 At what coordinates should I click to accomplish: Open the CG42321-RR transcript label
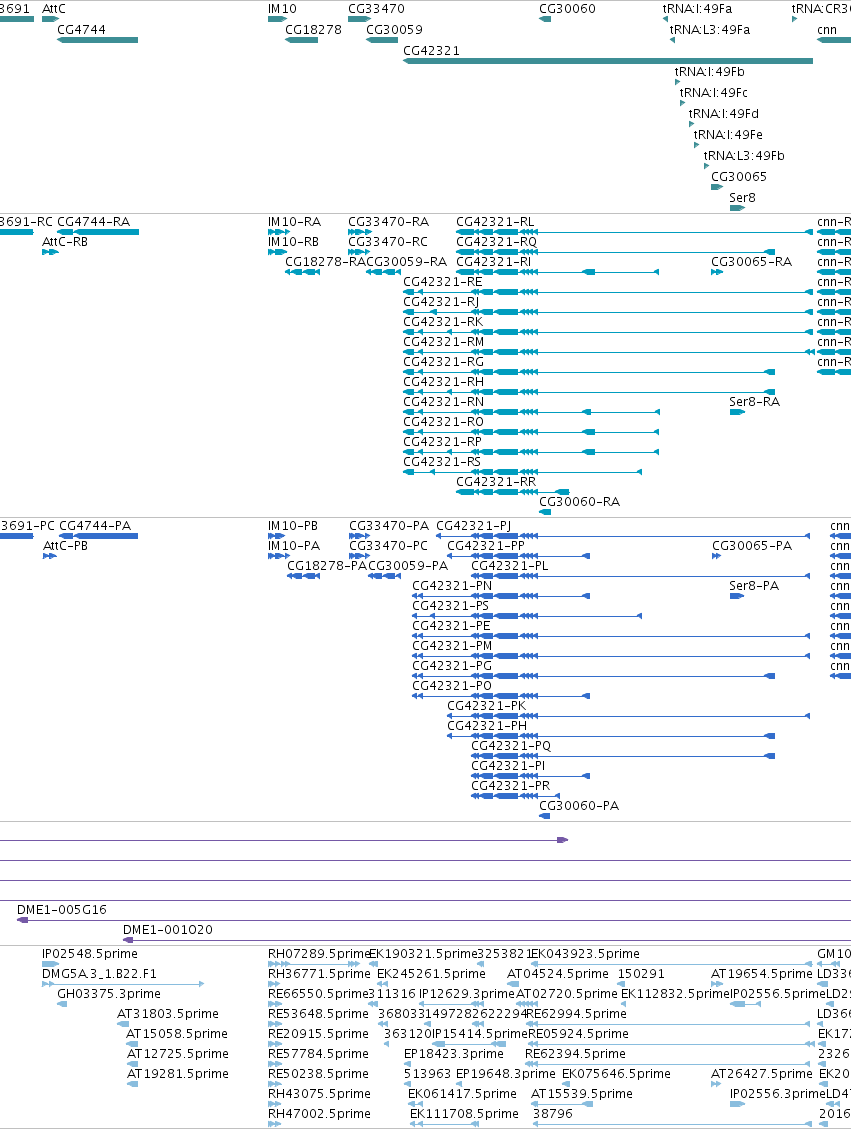[x=496, y=482]
